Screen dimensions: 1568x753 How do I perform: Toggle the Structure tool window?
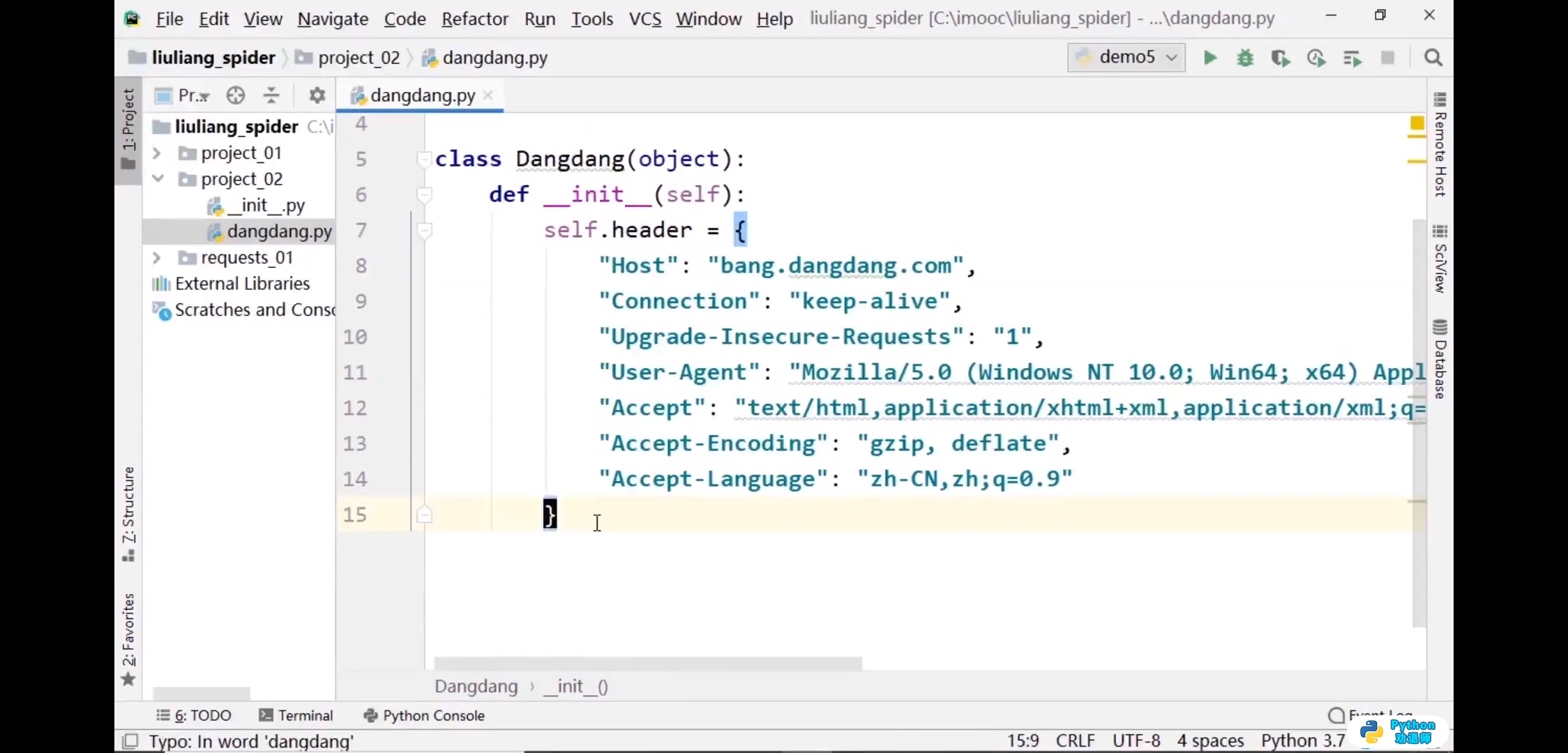(128, 514)
